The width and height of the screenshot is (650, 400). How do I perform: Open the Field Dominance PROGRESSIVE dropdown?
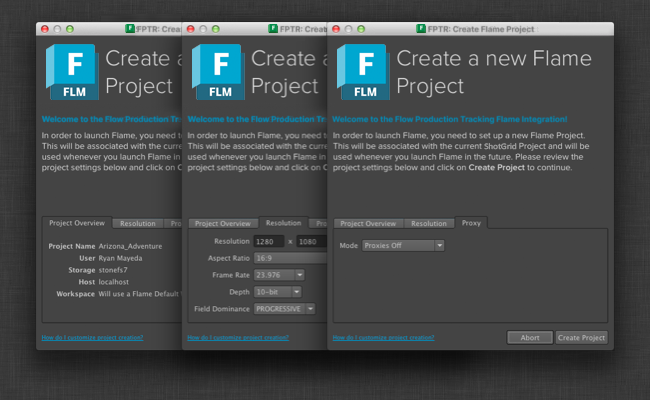click(284, 309)
